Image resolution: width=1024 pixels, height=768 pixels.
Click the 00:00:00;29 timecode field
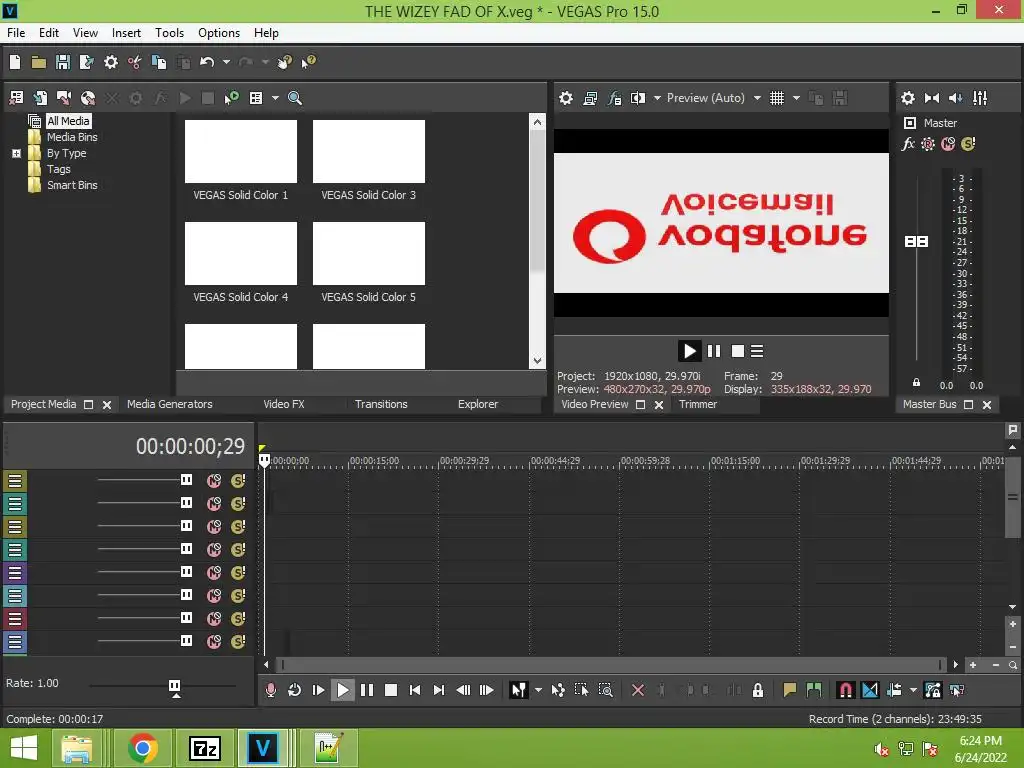[x=190, y=446]
